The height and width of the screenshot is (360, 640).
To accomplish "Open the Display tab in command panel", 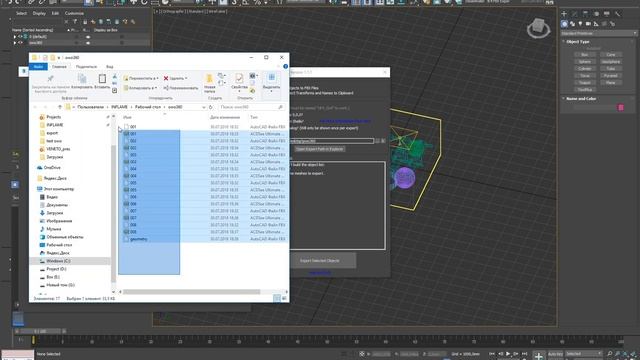I will coord(607,14).
